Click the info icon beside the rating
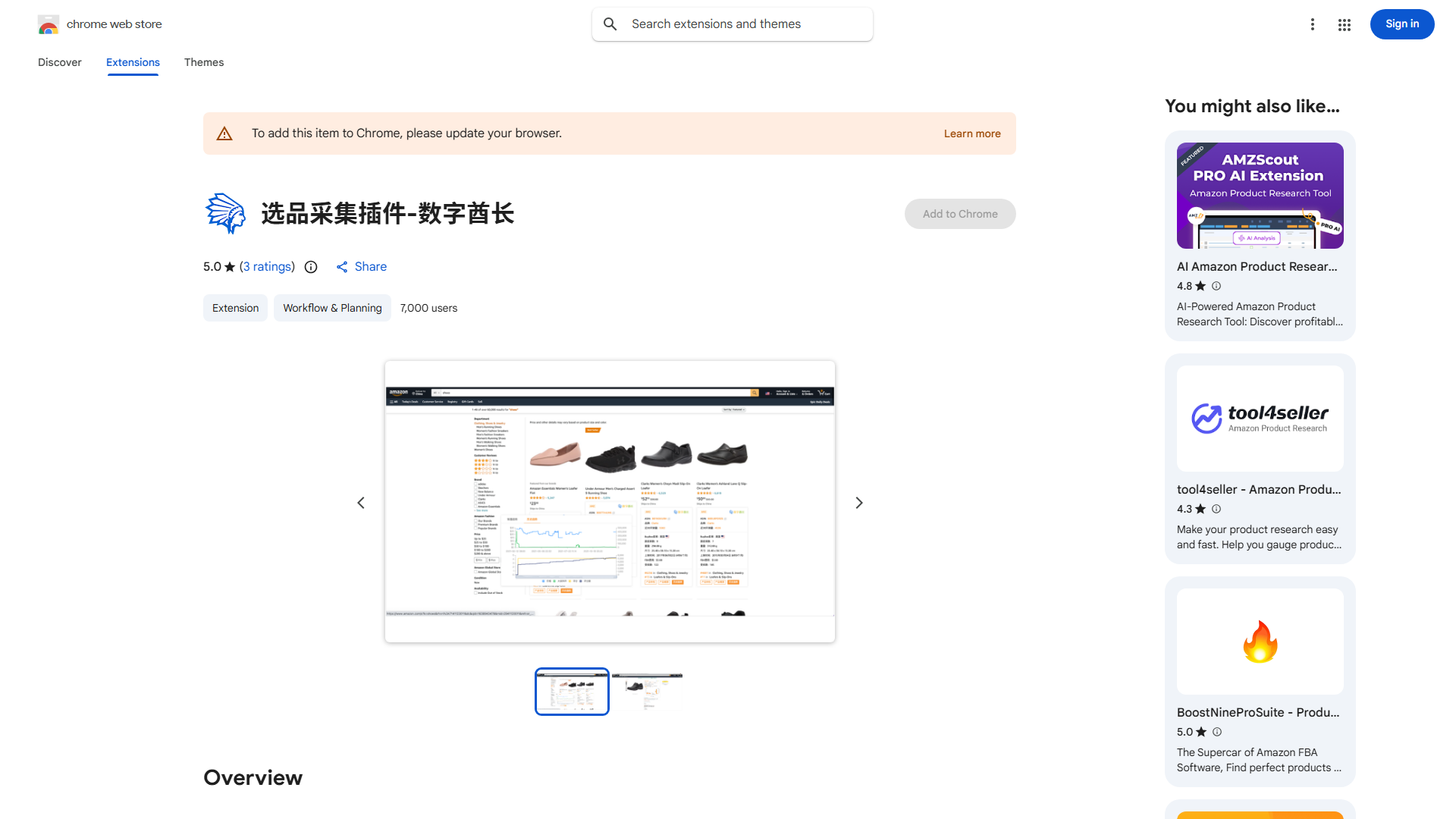Image resolution: width=1456 pixels, height=819 pixels. [311, 267]
